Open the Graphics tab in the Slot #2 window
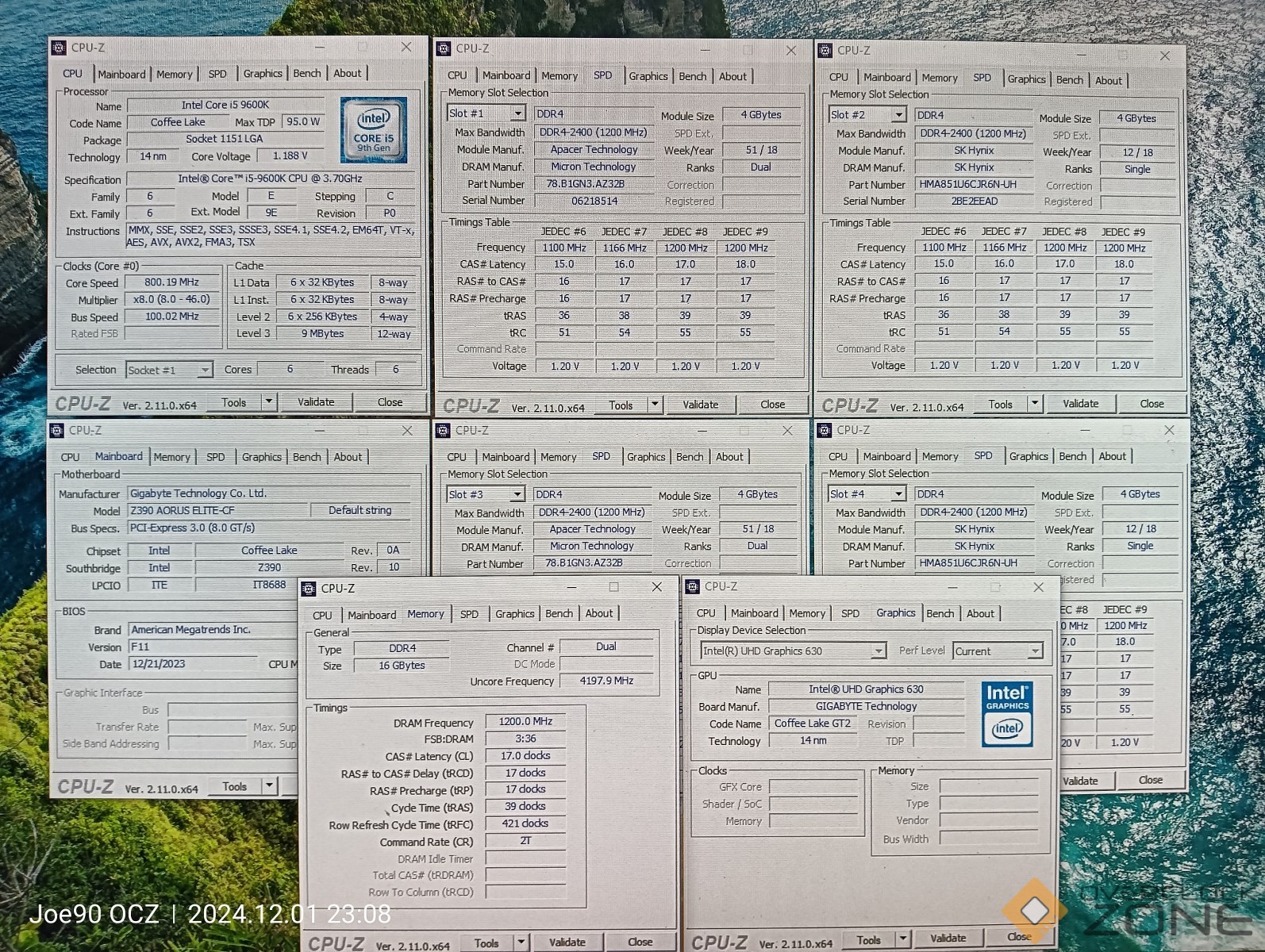Screen dimensions: 1265x952 point(1026,79)
